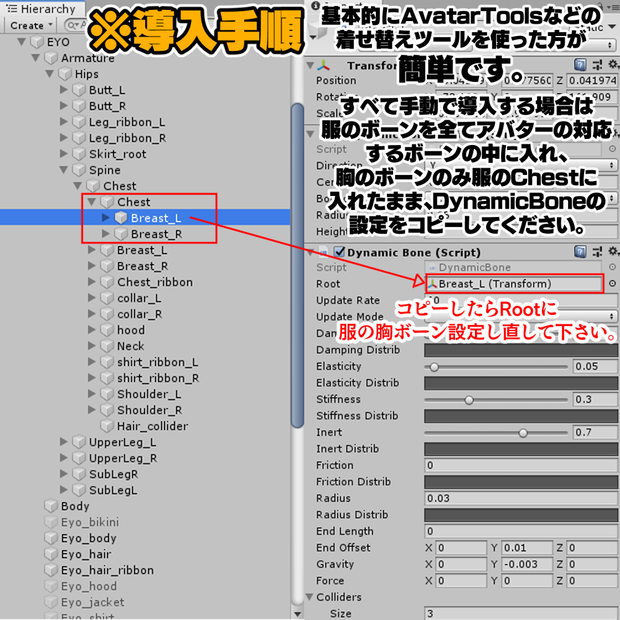Click Transform component help book icon
Image resolution: width=620 pixels, height=620 pixels.
(x=580, y=64)
